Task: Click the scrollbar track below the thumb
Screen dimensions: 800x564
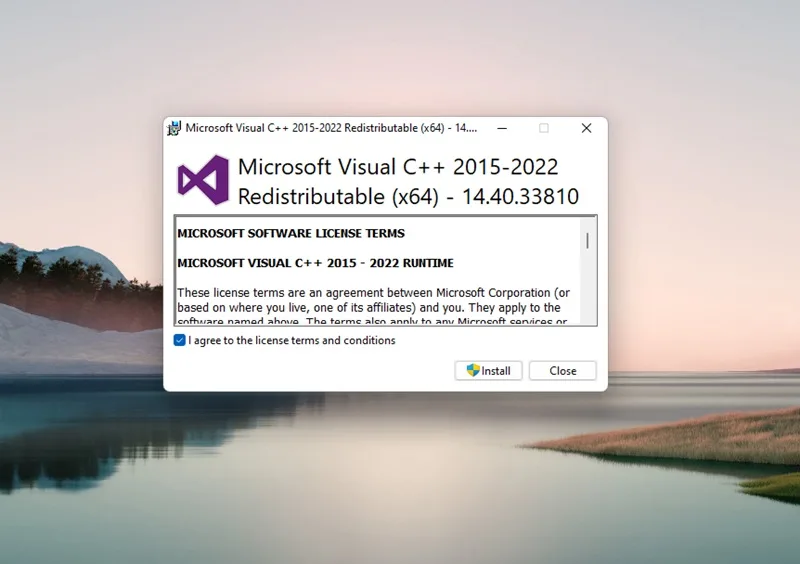Action: (588, 286)
